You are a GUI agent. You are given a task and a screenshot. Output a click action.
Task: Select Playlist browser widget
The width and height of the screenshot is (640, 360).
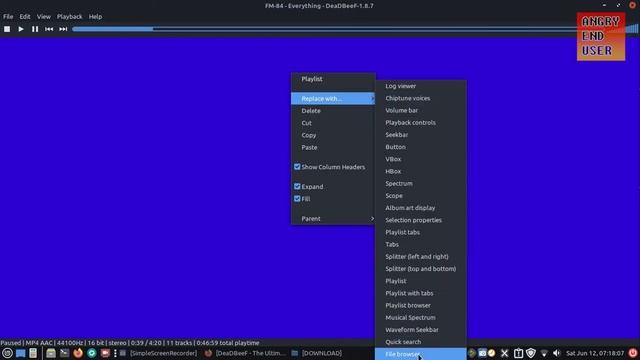coord(421,305)
